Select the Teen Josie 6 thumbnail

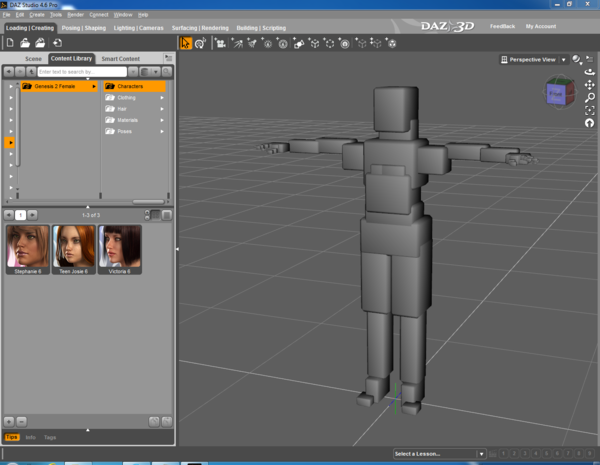[x=73, y=250]
